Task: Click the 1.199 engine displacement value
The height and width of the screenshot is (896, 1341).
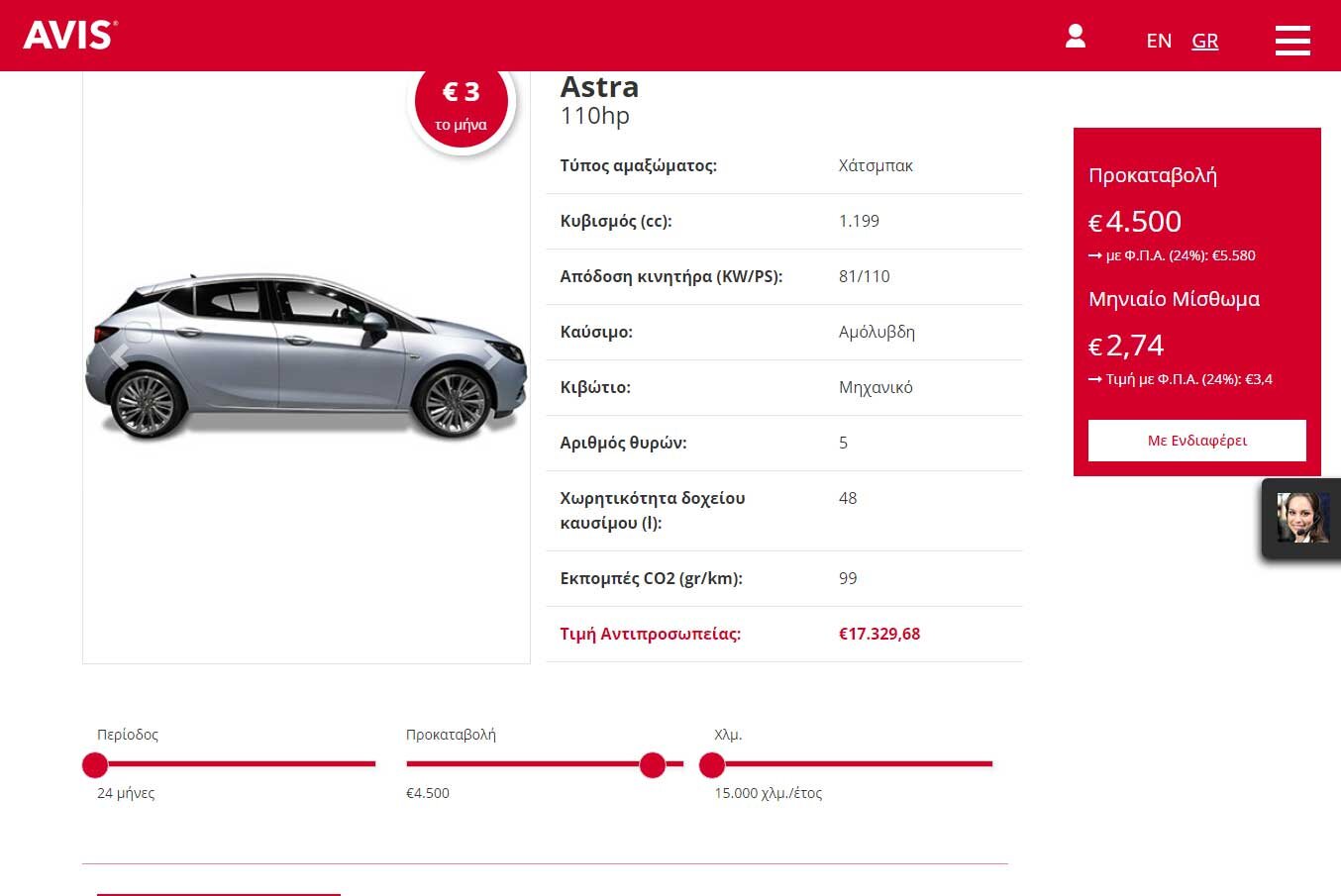Action: [859, 221]
